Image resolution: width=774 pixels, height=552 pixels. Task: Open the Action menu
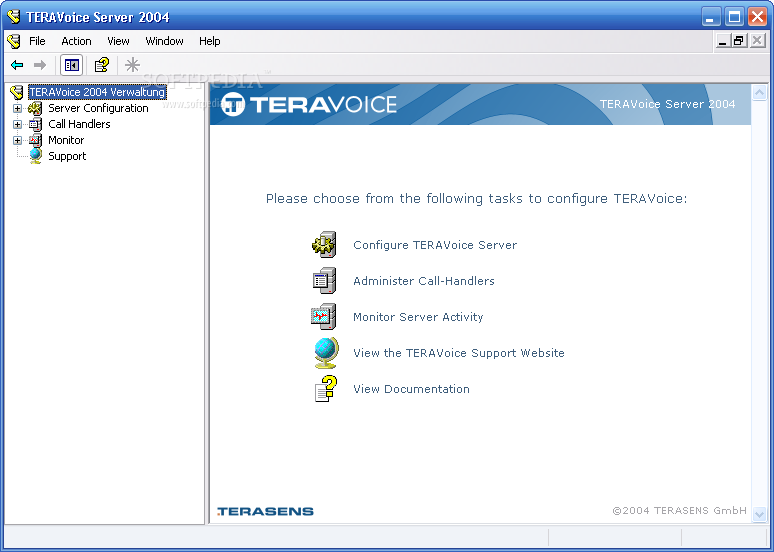click(76, 41)
